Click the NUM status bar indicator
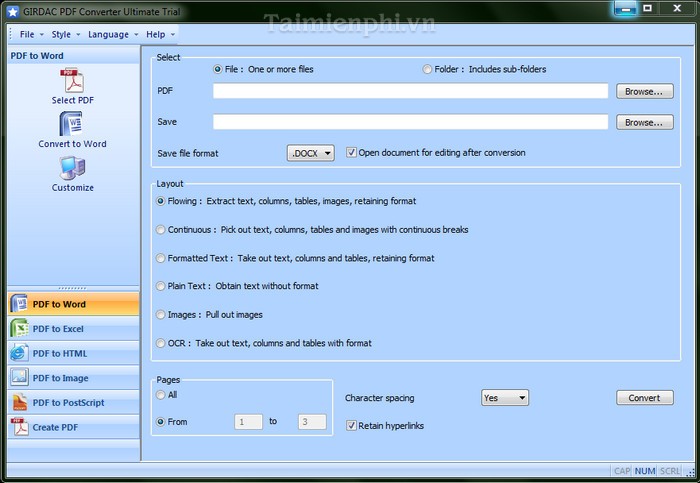700x483 pixels. coord(645,471)
